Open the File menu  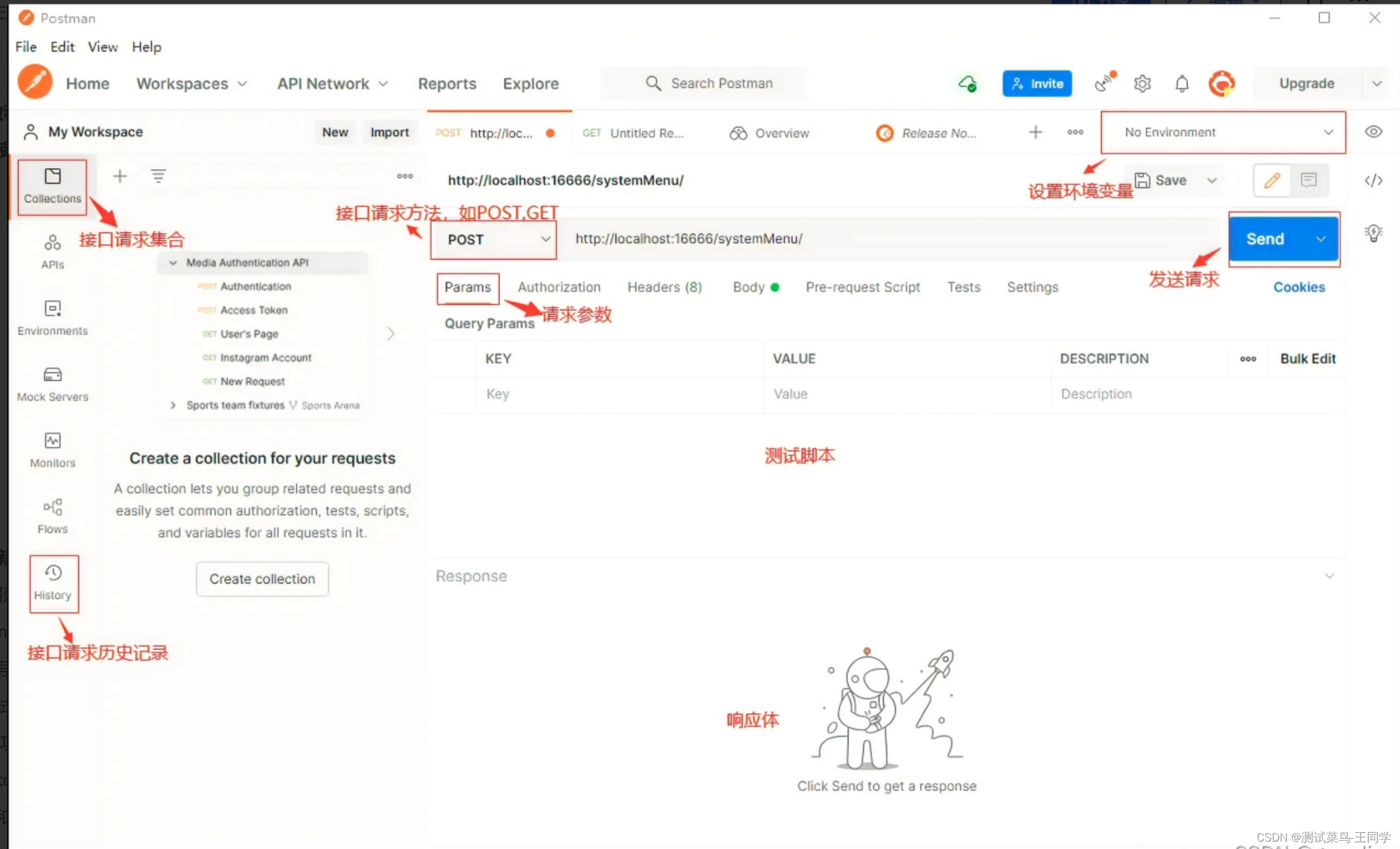(26, 47)
